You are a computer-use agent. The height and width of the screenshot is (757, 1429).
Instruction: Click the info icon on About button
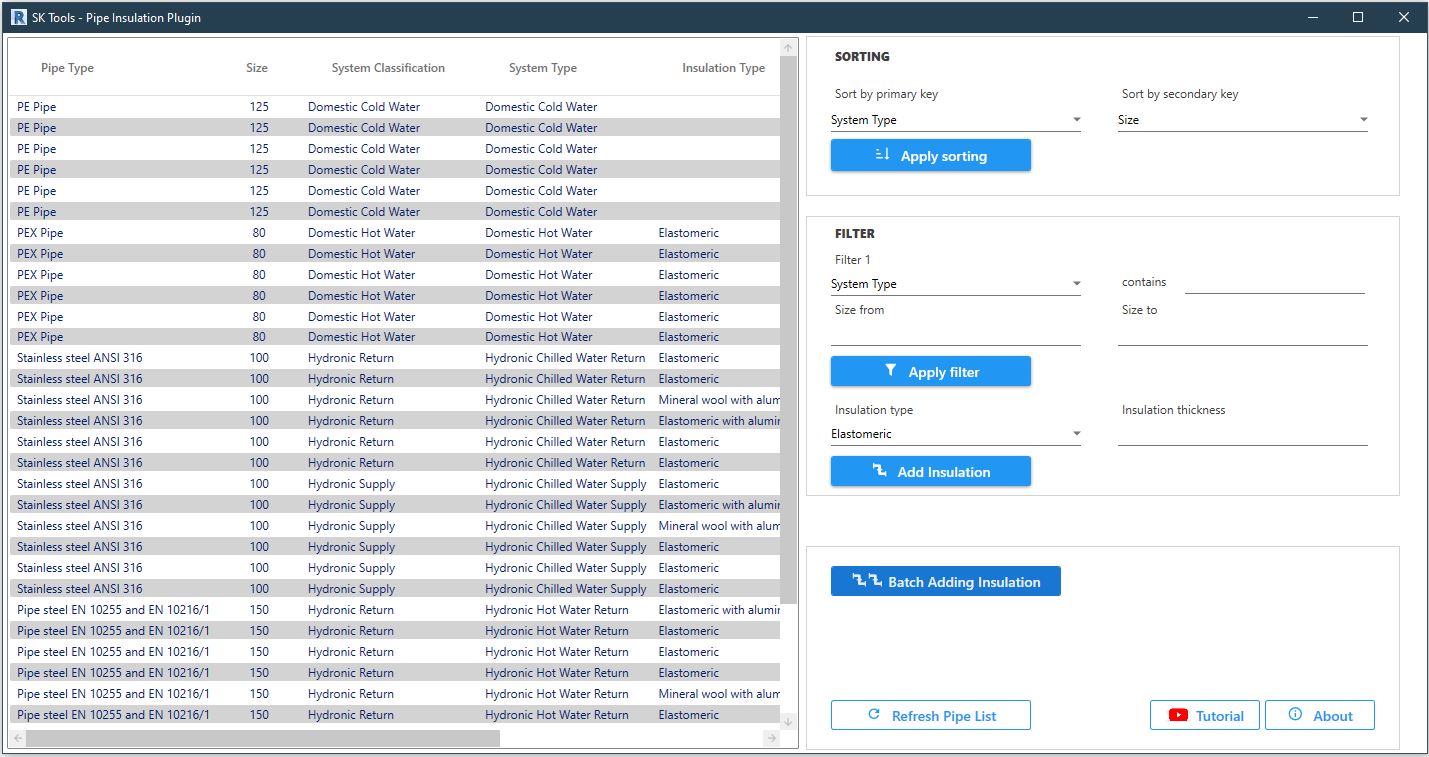tap(1294, 714)
